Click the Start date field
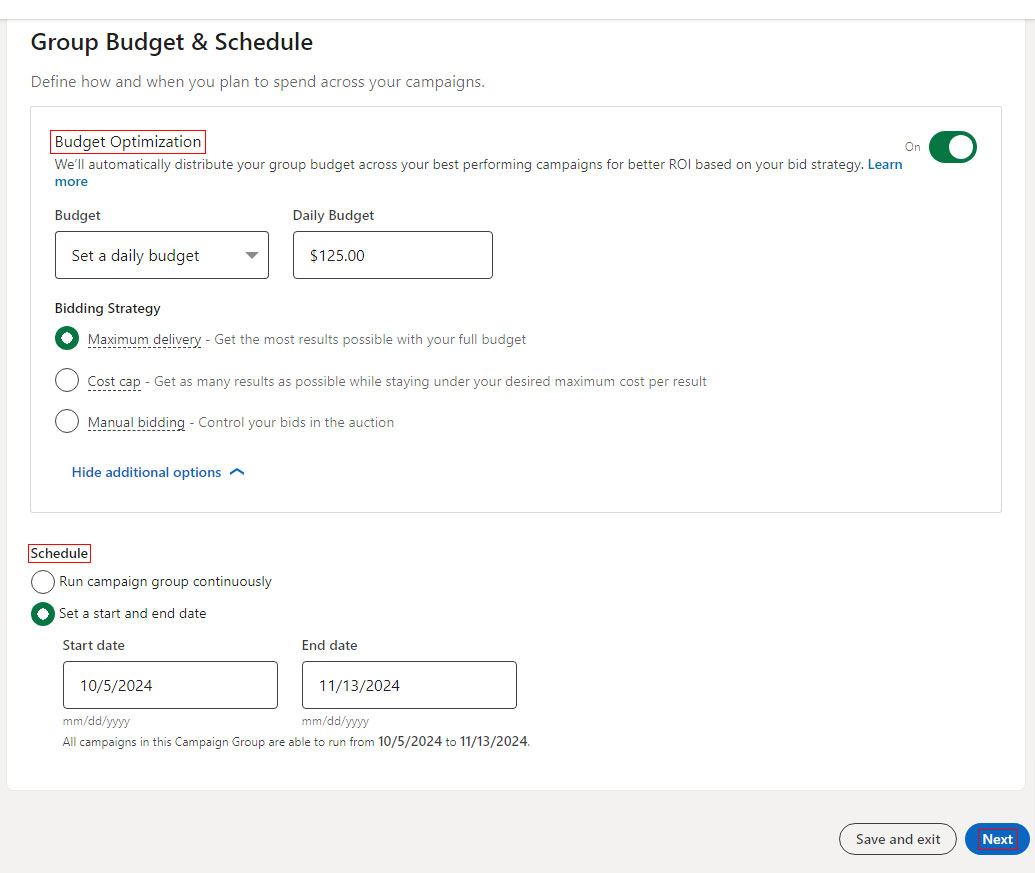Image resolution: width=1035 pixels, height=873 pixels. click(x=170, y=685)
